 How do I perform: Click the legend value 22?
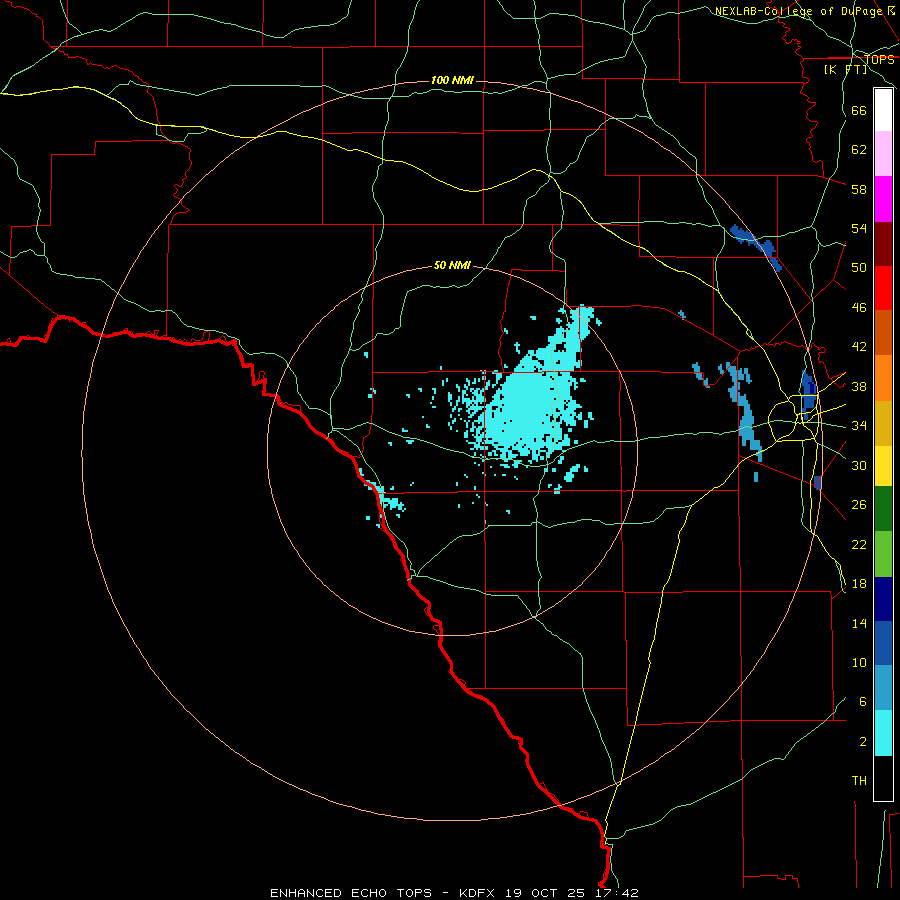point(859,544)
